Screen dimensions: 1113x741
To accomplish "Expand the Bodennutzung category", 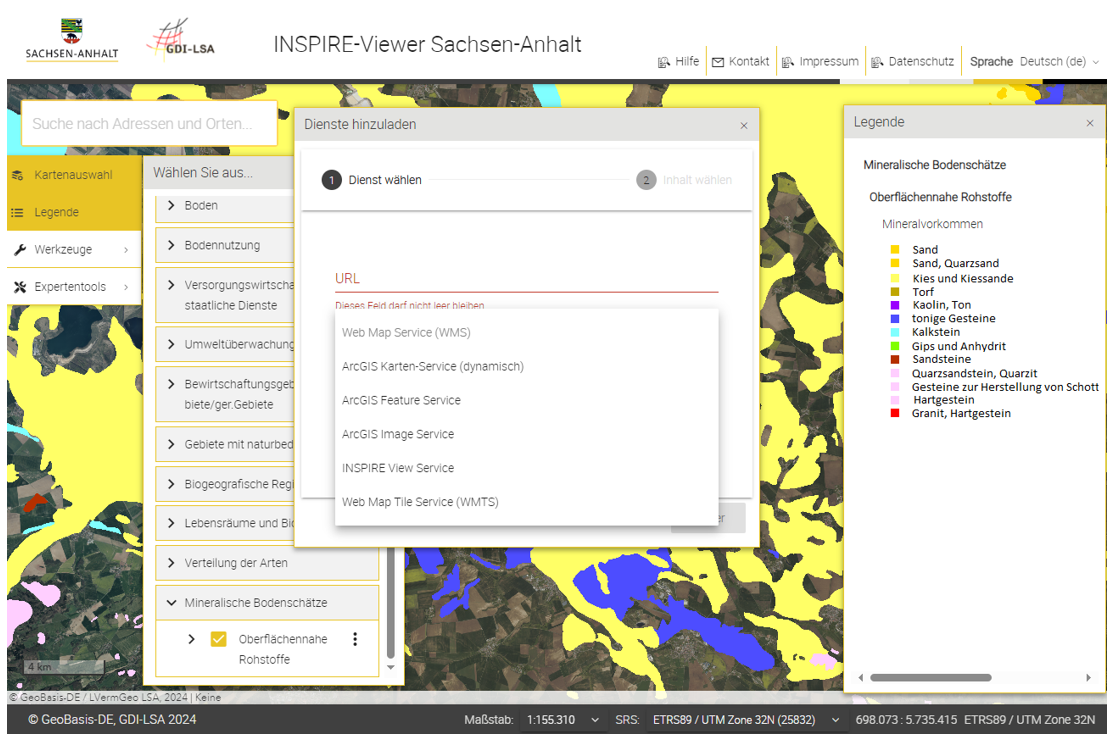I will pyautogui.click(x=171, y=245).
